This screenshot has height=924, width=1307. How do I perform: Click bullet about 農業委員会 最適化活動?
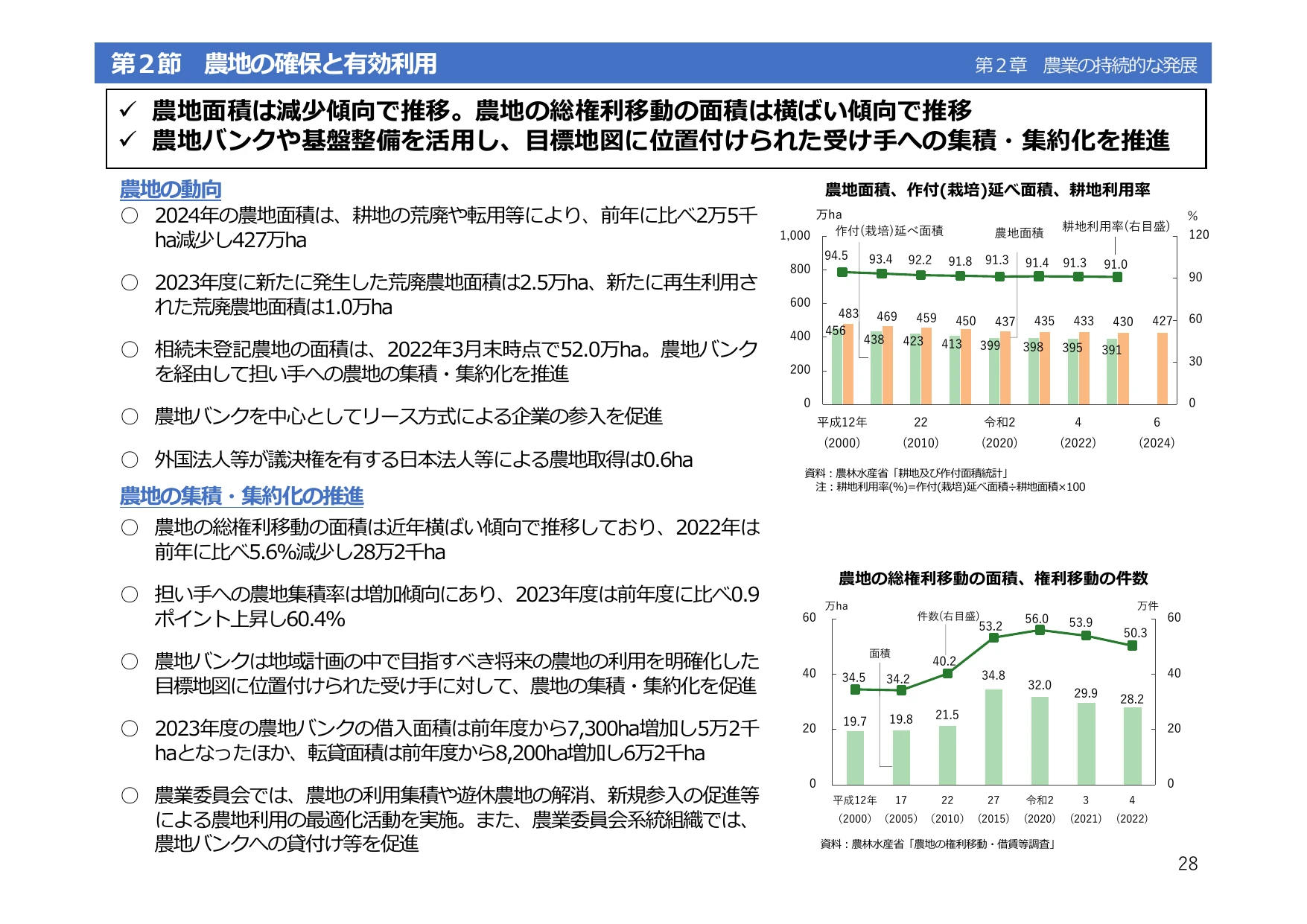[457, 819]
